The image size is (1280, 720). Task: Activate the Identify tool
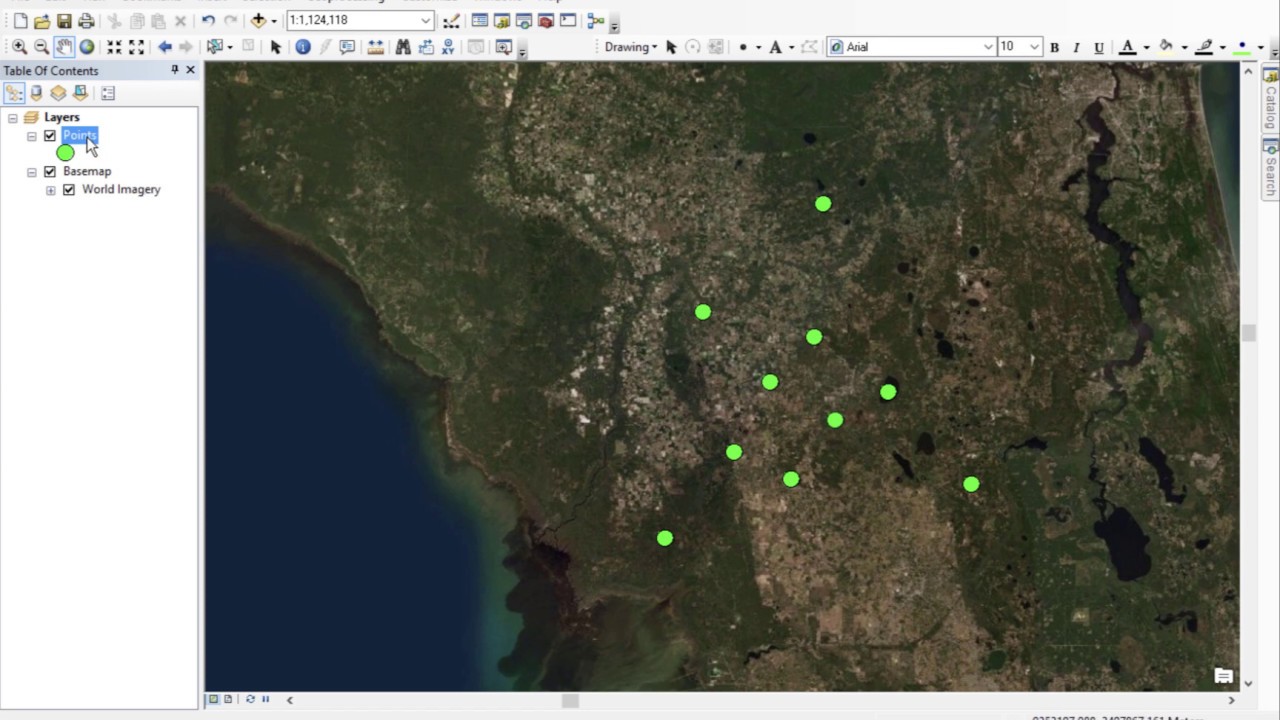(x=303, y=47)
